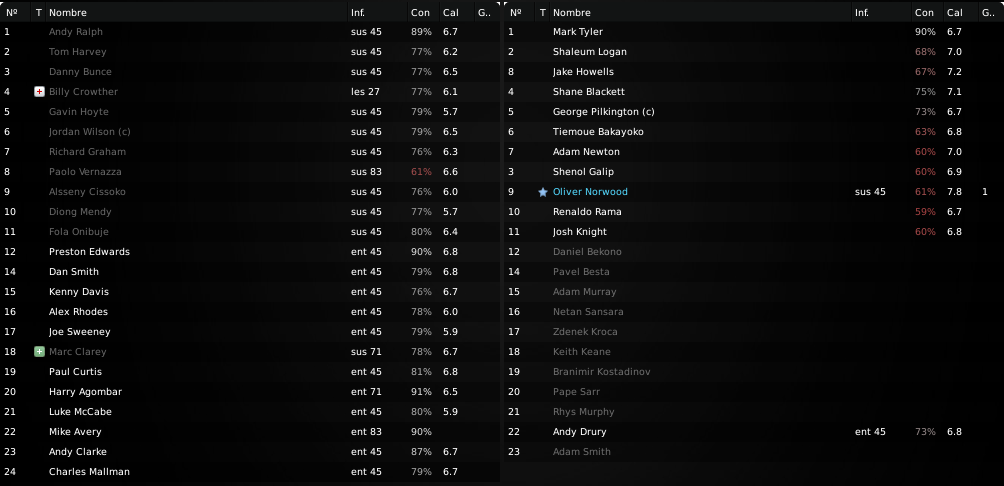Click the star icon beside Oliver Norwood
1004x486 pixels.
click(543, 192)
